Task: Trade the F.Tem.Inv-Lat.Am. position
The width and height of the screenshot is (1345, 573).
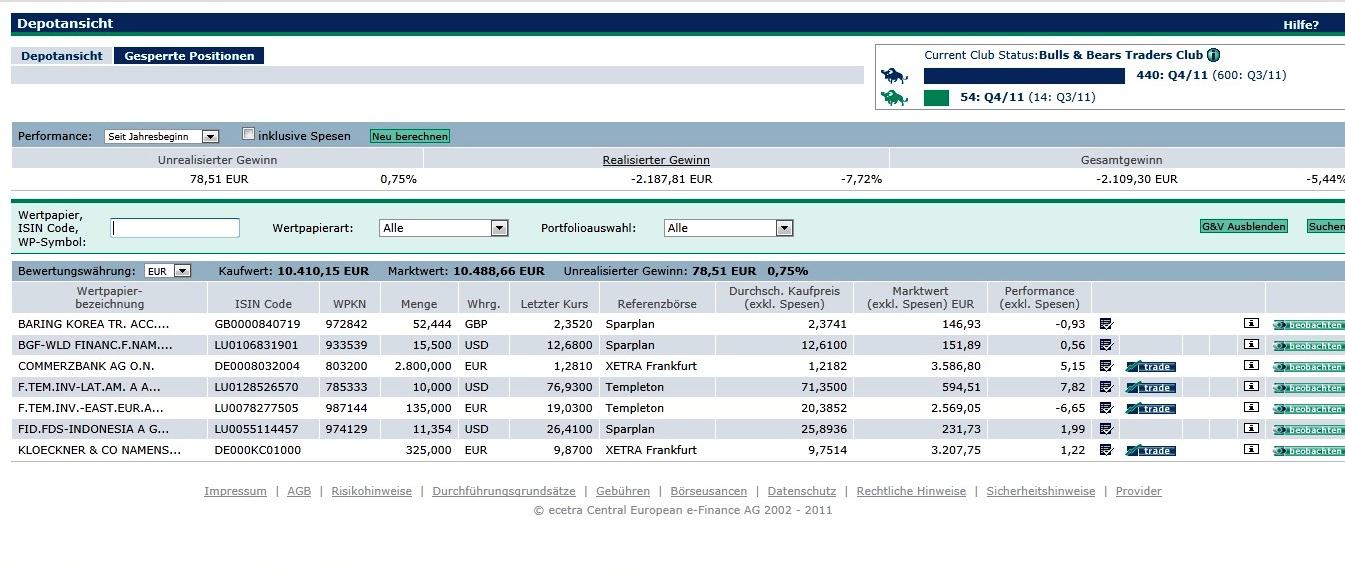Action: point(1150,387)
